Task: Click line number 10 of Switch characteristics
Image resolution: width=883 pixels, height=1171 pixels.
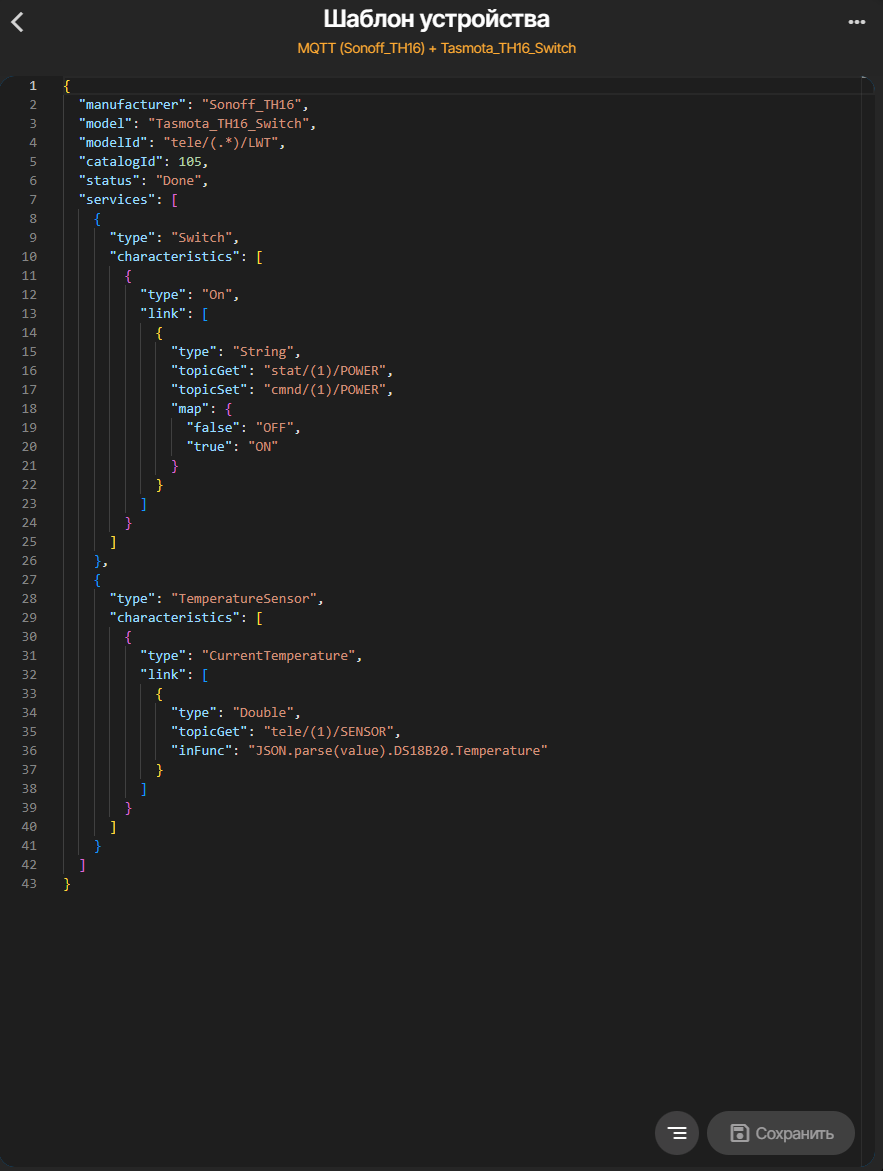Action: click(x=30, y=257)
